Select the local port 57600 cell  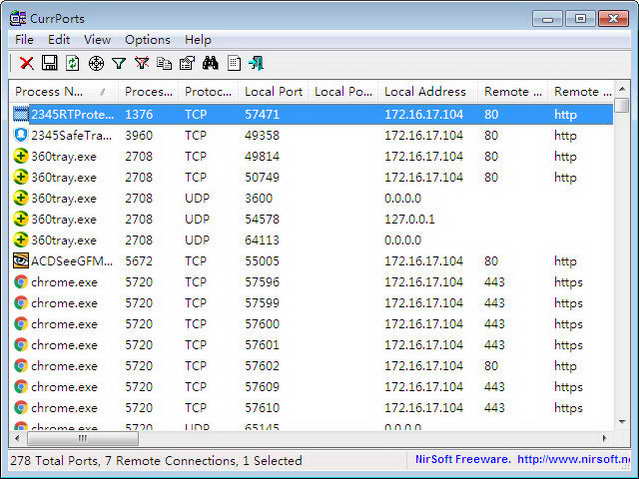(262, 324)
